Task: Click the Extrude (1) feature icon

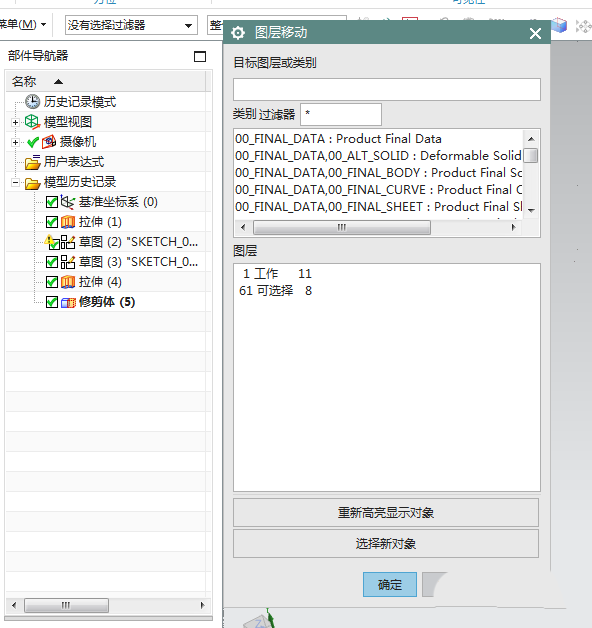Action: (x=68, y=222)
